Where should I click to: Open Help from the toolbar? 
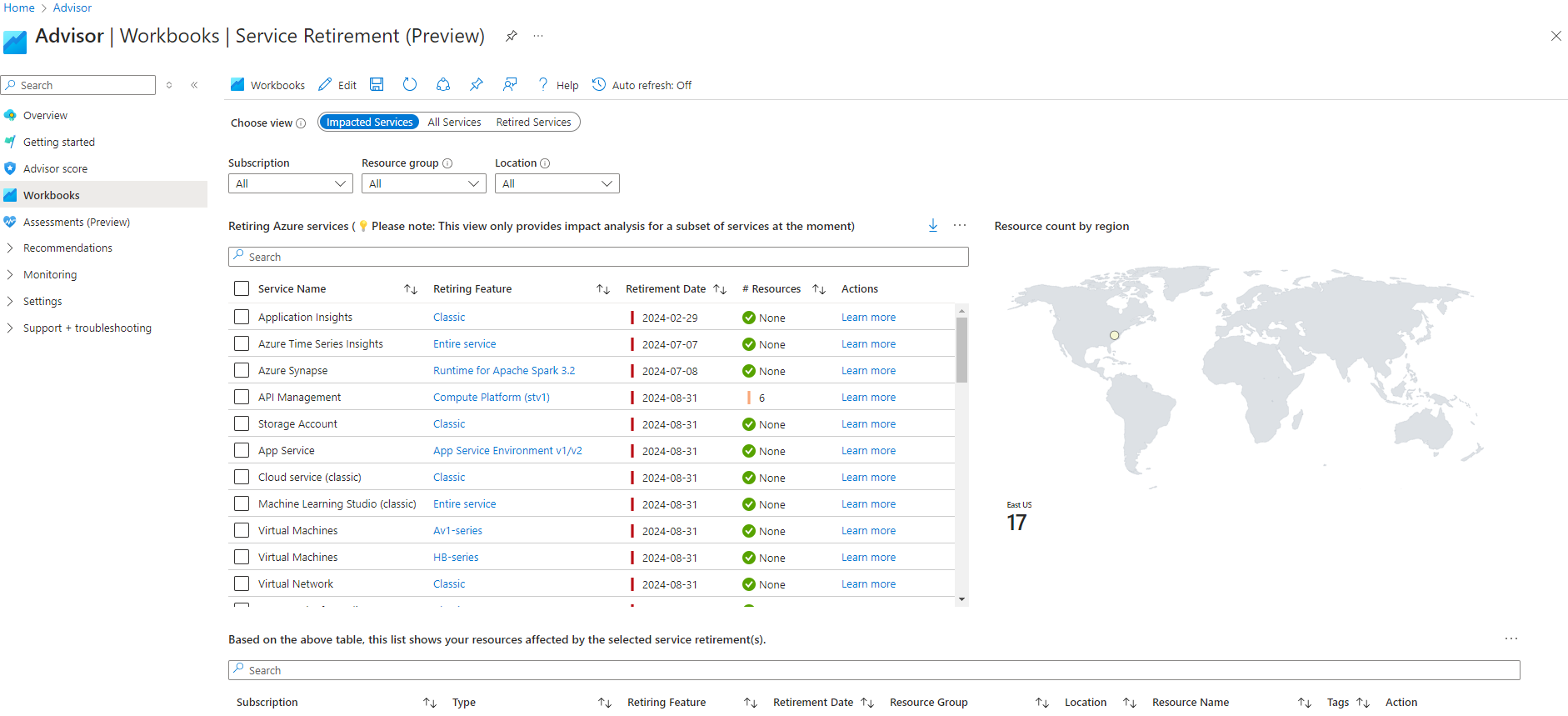(558, 85)
